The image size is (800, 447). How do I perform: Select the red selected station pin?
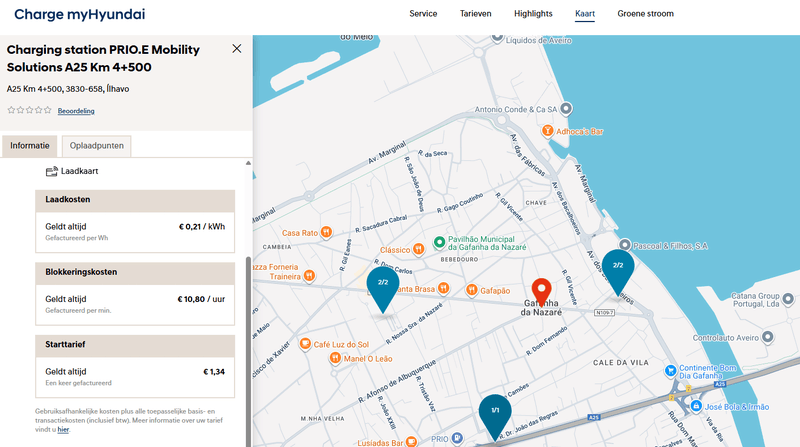click(x=541, y=292)
